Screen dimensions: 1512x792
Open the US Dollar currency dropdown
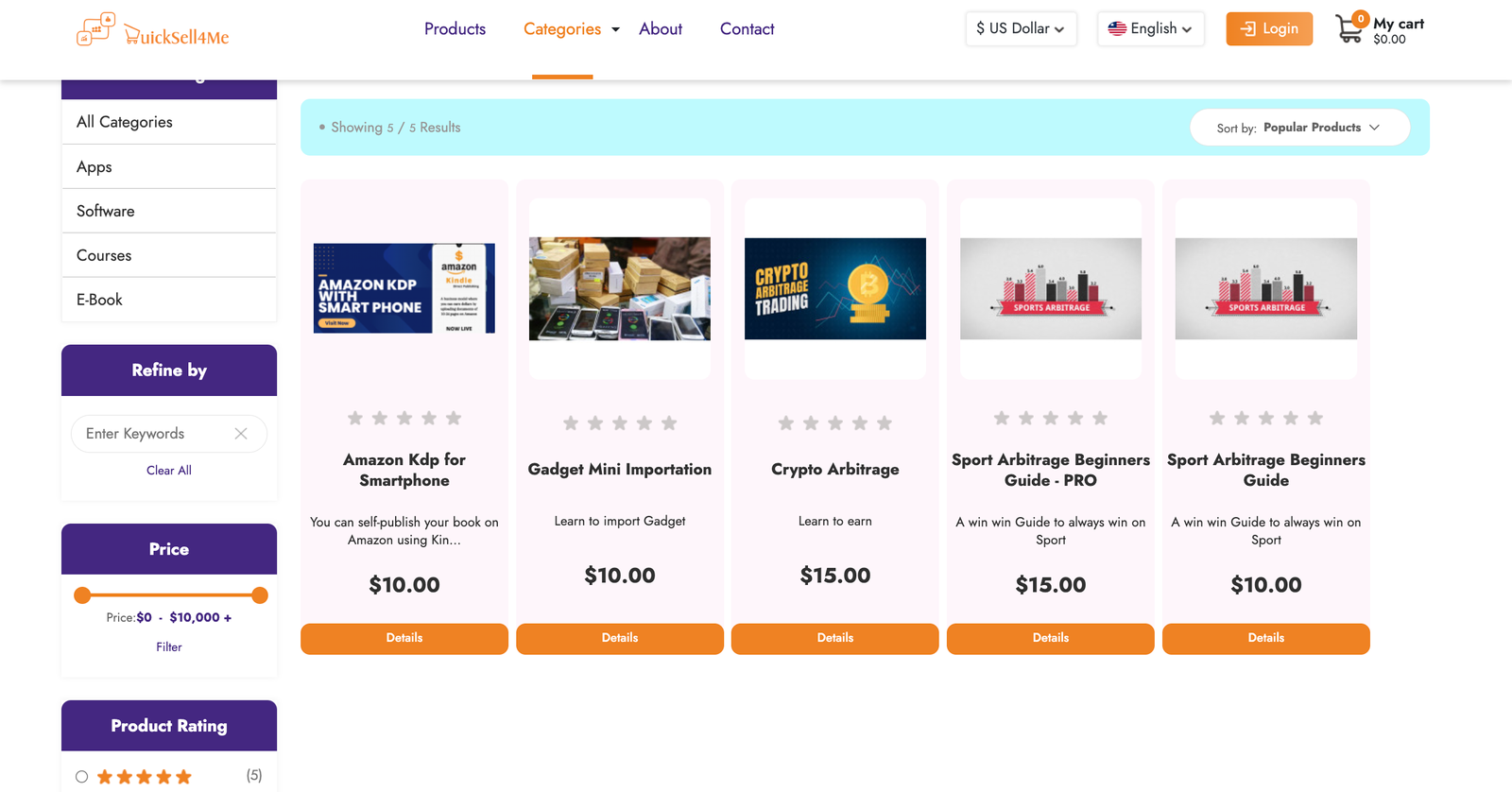[x=1021, y=28]
